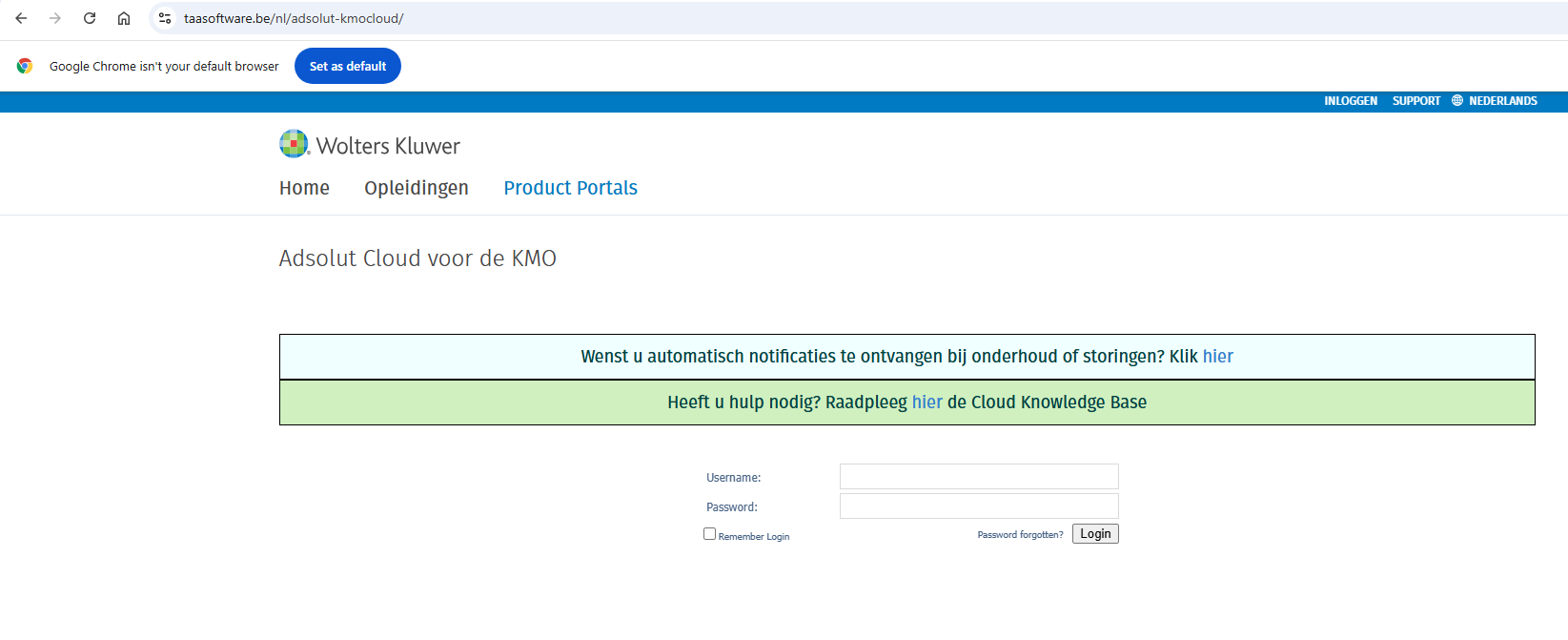Enable the Remember Login checkbox
The width and height of the screenshot is (1568, 640).
coord(709,534)
